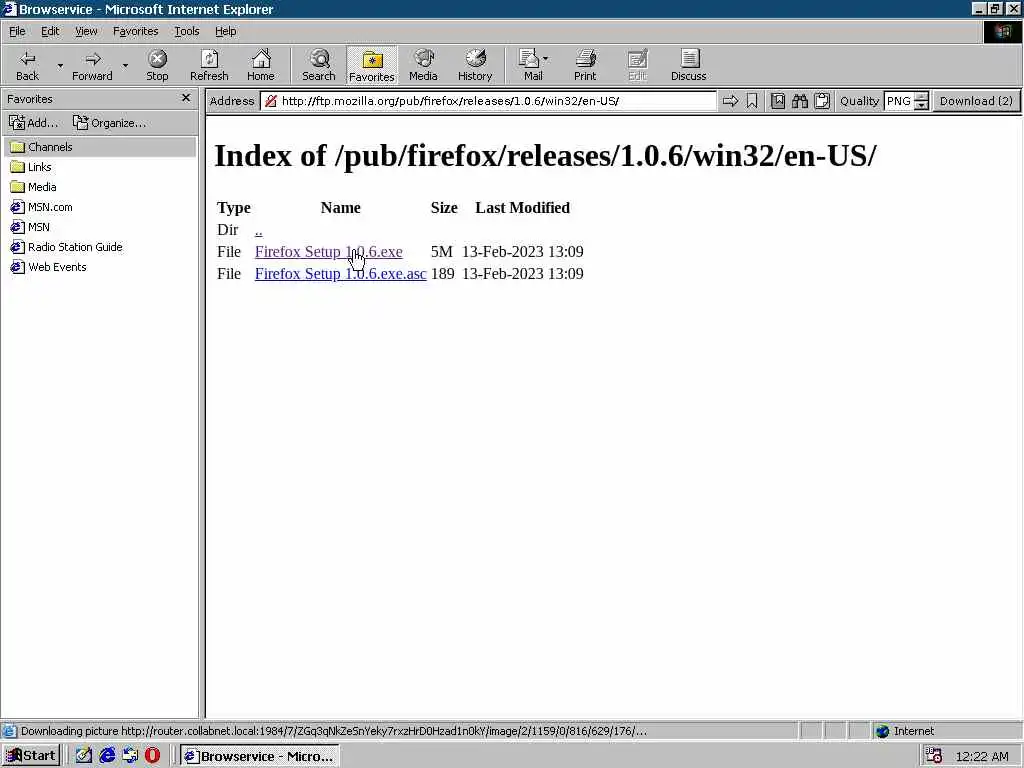
Task: Increase Quality with spinner up arrow
Action: click(x=921, y=97)
